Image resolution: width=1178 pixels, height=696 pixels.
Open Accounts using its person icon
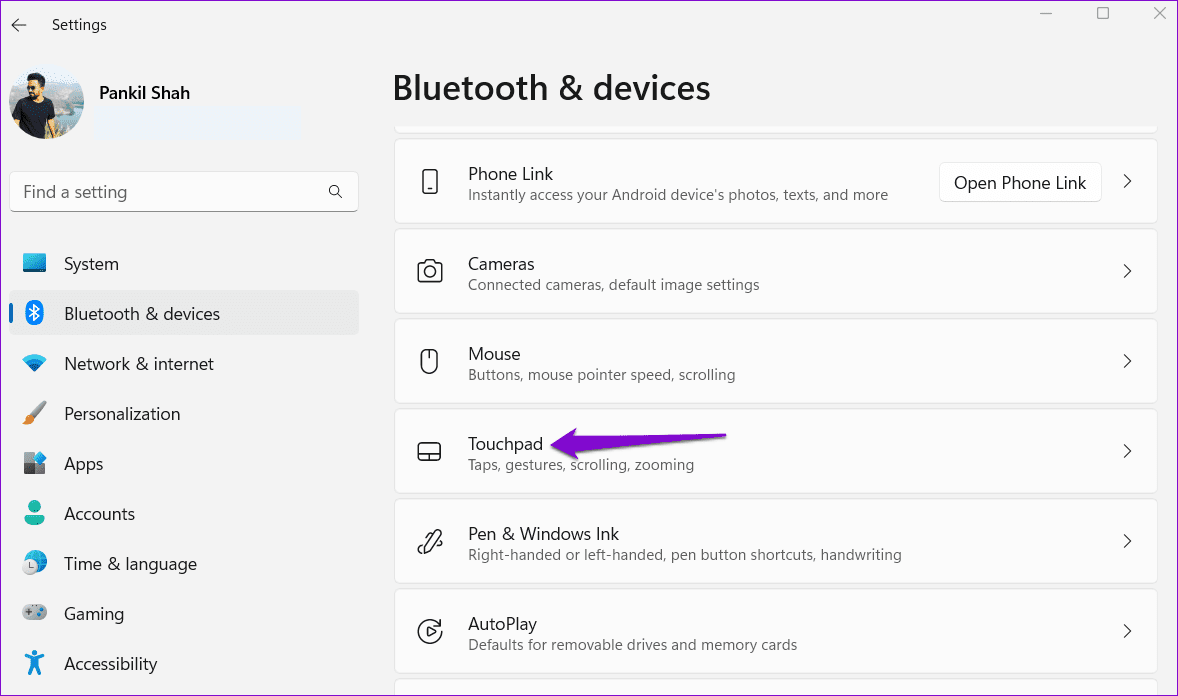point(34,513)
